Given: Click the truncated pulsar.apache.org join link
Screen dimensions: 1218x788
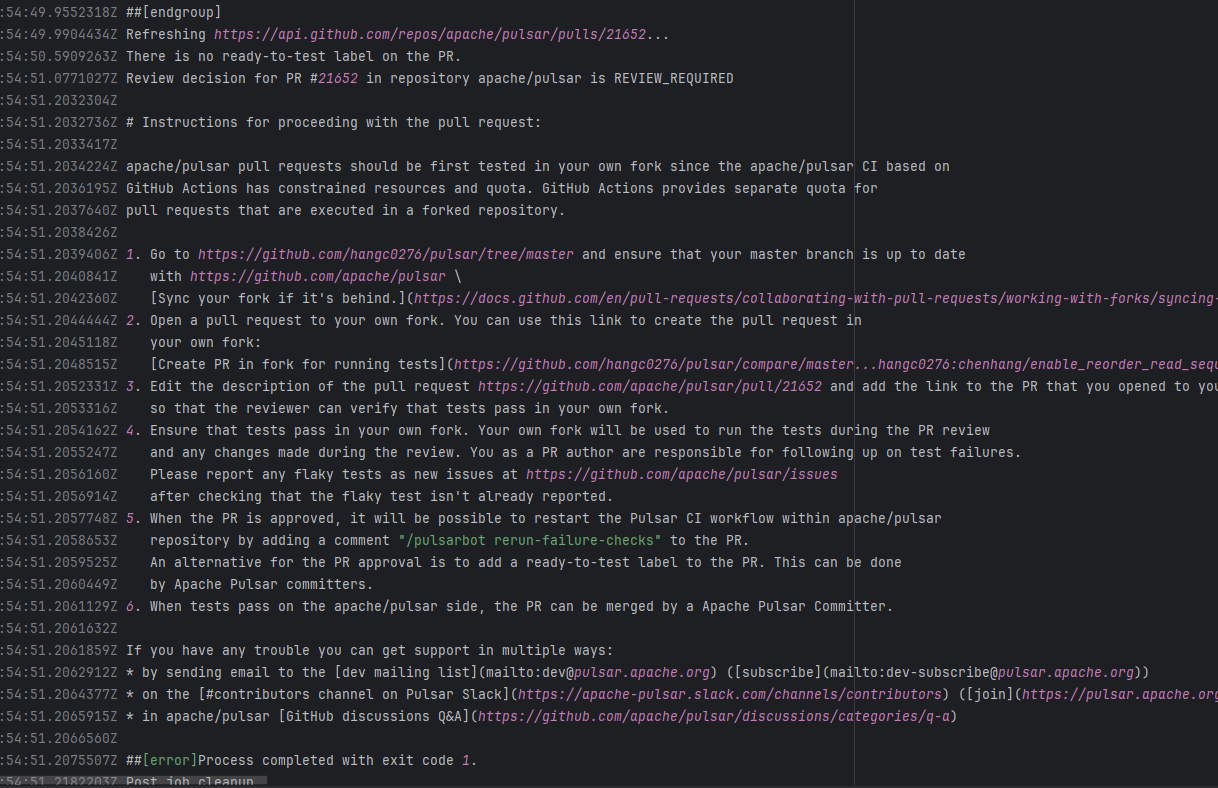Looking at the screenshot, I should tap(1119, 694).
